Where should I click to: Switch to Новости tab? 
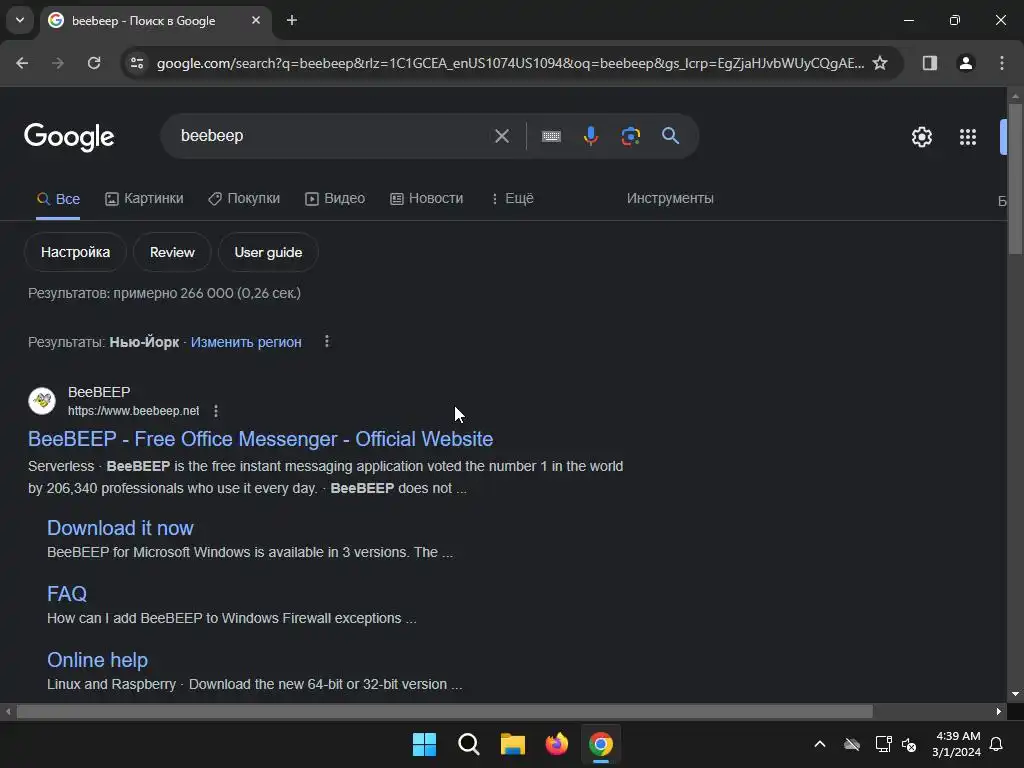point(426,199)
